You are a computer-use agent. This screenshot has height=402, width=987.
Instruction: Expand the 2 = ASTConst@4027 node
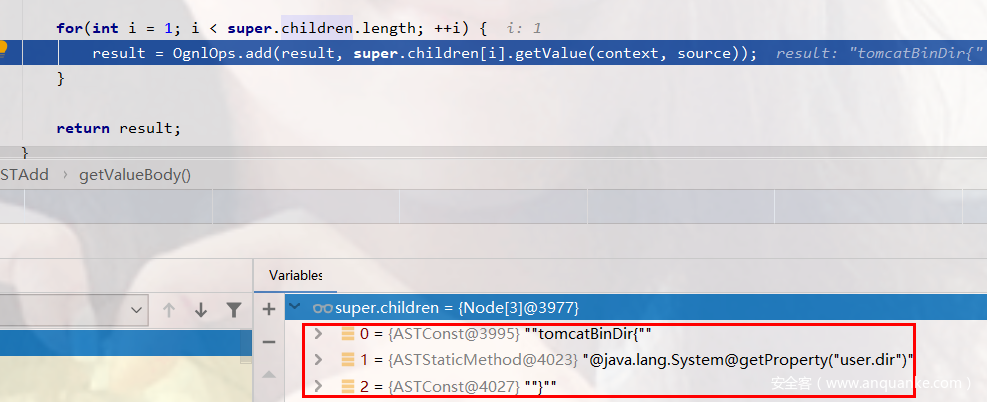tap(319, 386)
